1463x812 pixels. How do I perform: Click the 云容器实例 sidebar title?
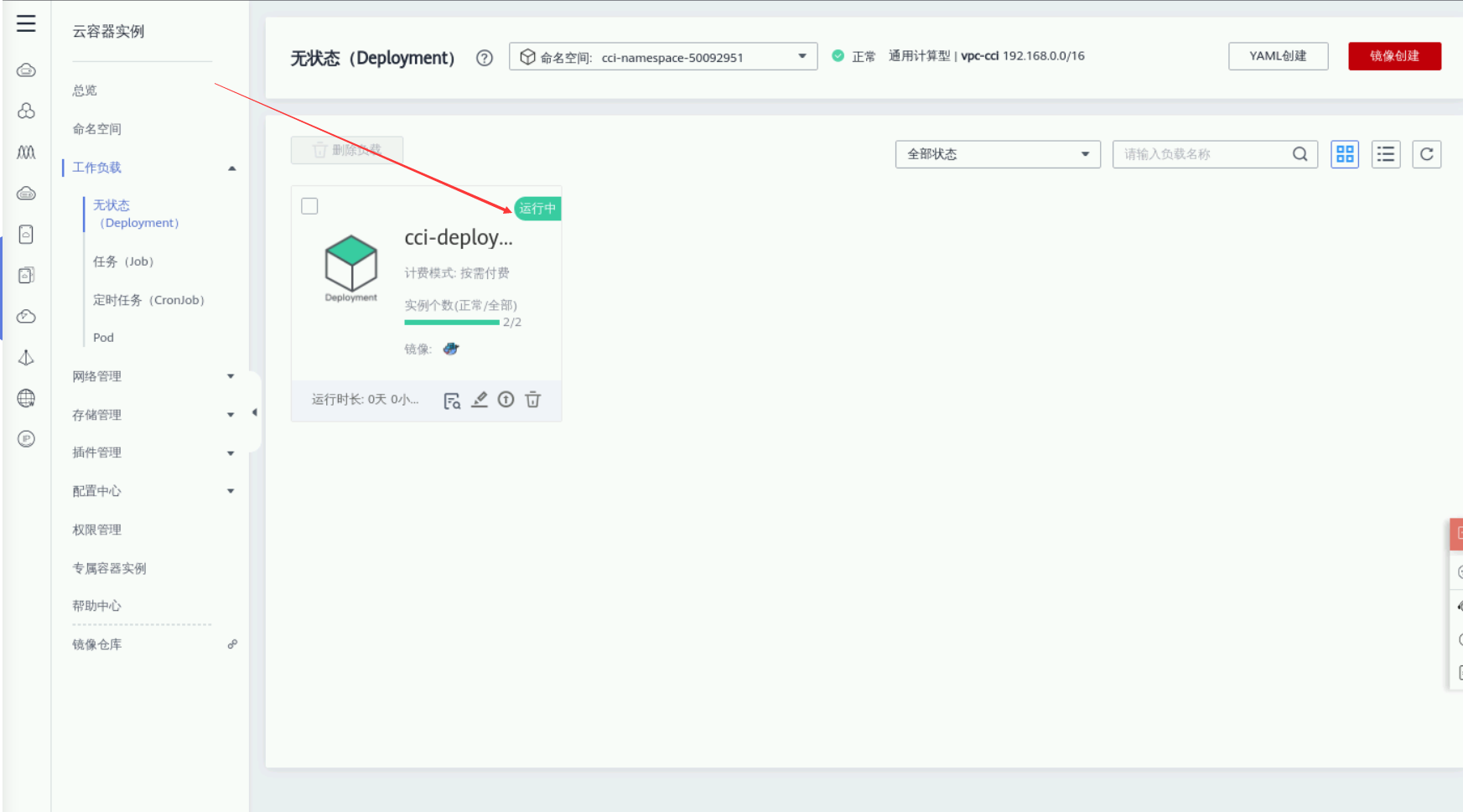(x=108, y=32)
